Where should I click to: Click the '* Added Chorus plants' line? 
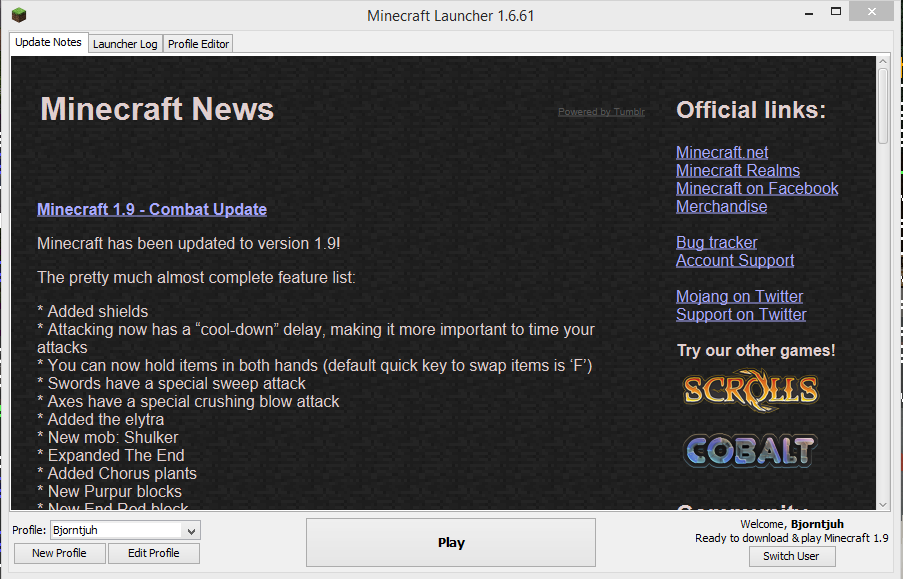[x=117, y=474]
